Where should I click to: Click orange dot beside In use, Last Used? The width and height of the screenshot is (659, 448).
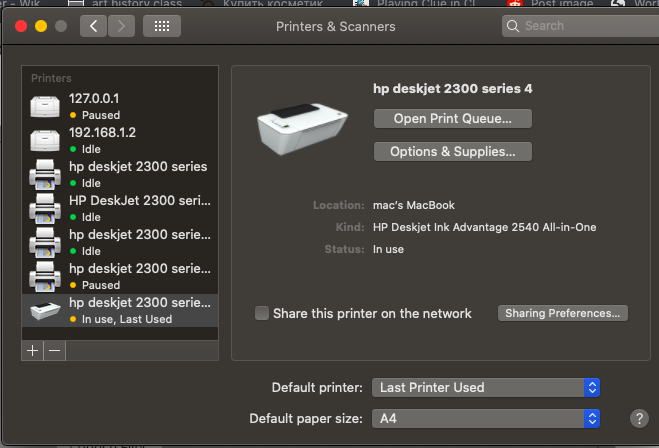tap(73, 319)
